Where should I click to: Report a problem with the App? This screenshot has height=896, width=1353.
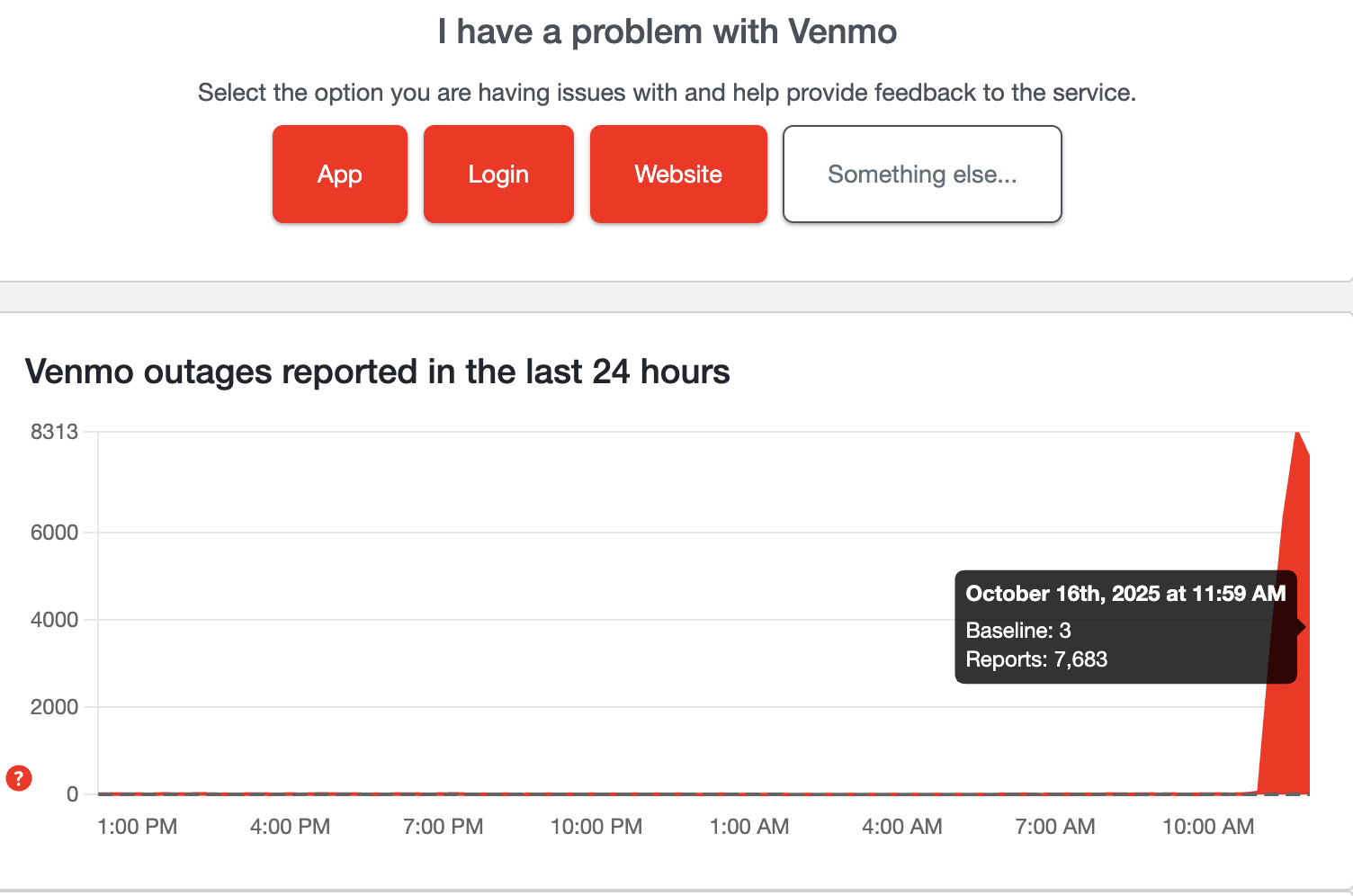[x=340, y=175]
